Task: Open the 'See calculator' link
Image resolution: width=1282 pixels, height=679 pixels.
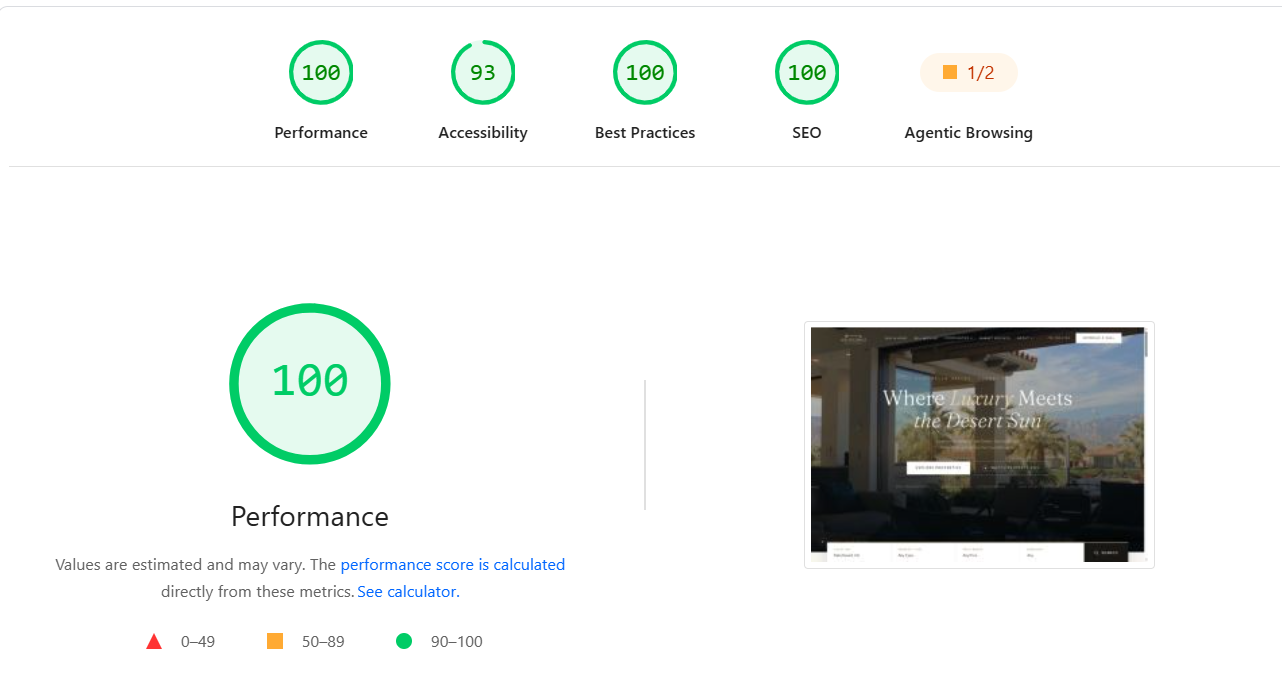Action: 407,592
